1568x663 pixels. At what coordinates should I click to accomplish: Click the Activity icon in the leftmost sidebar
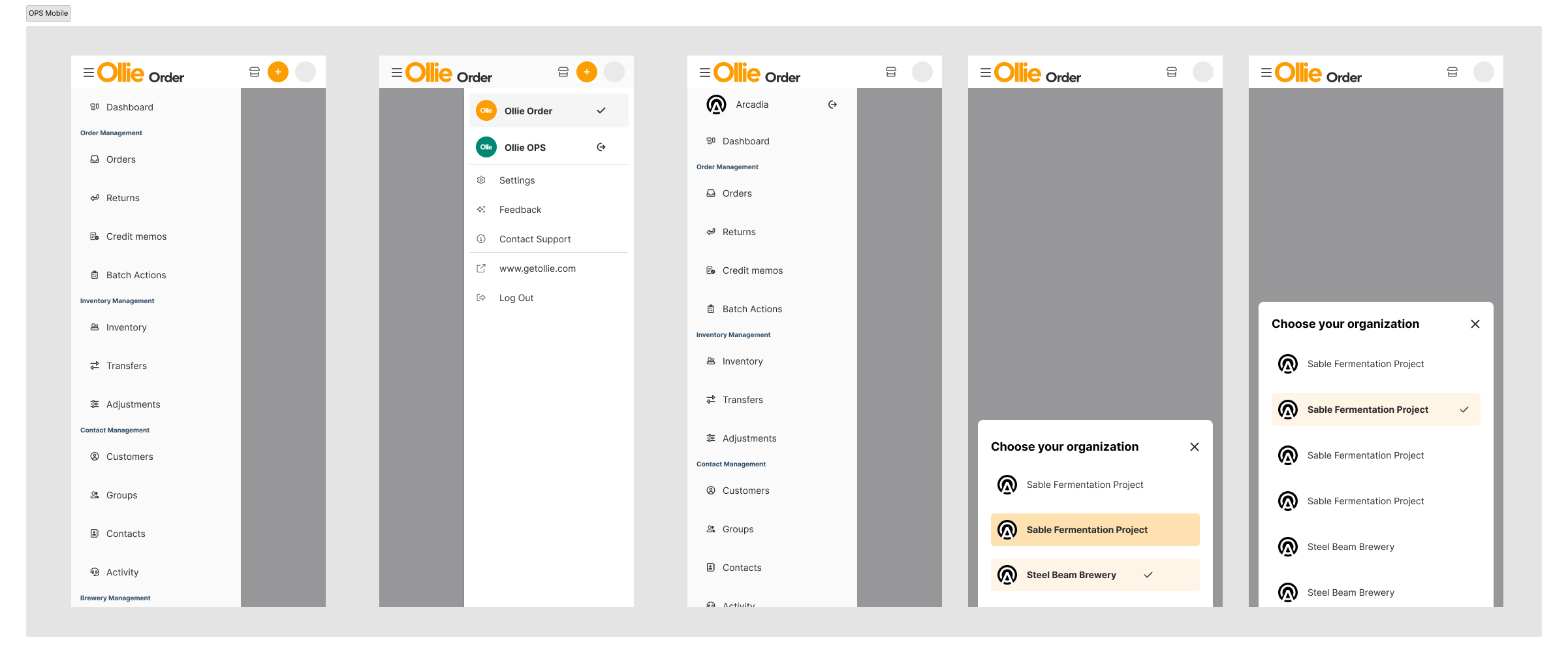(95, 572)
